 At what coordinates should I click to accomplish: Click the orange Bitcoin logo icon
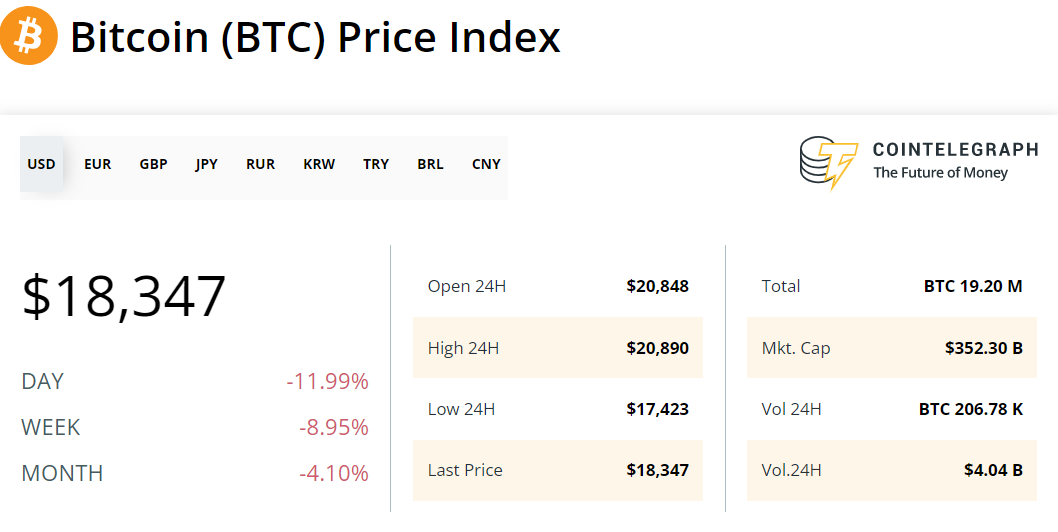[x=29, y=36]
